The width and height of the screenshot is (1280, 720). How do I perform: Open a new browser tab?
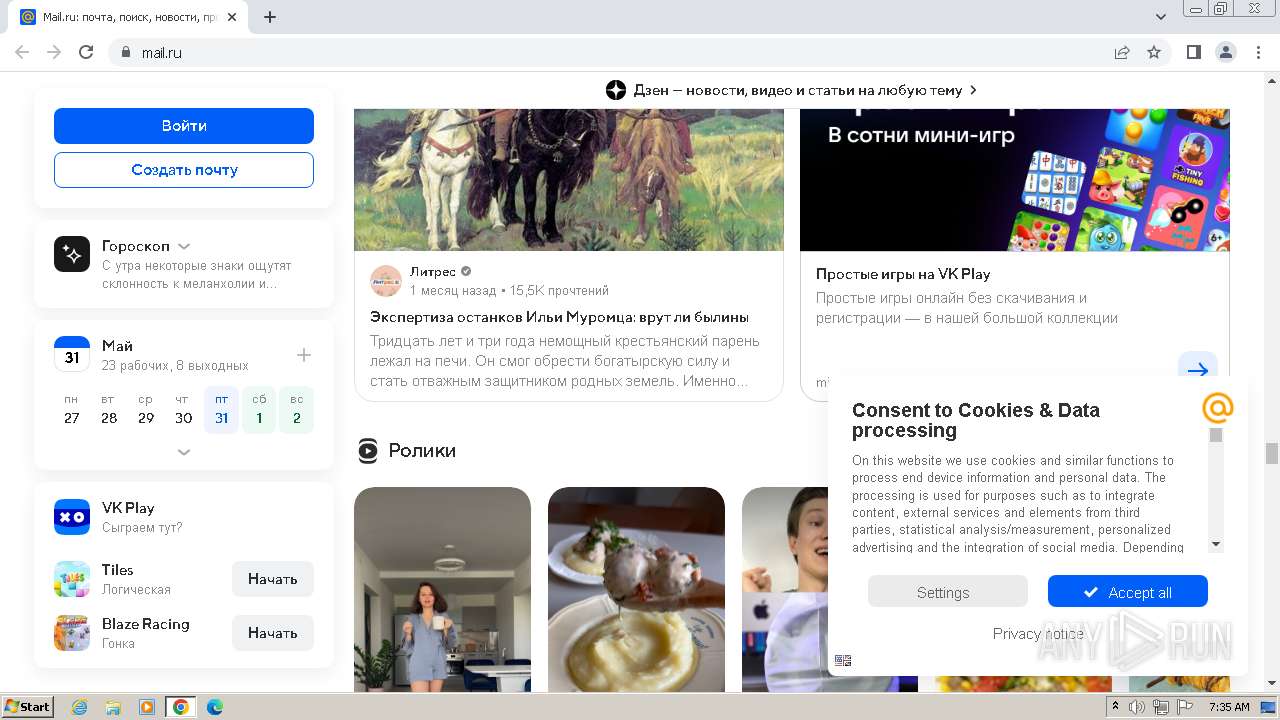(270, 17)
